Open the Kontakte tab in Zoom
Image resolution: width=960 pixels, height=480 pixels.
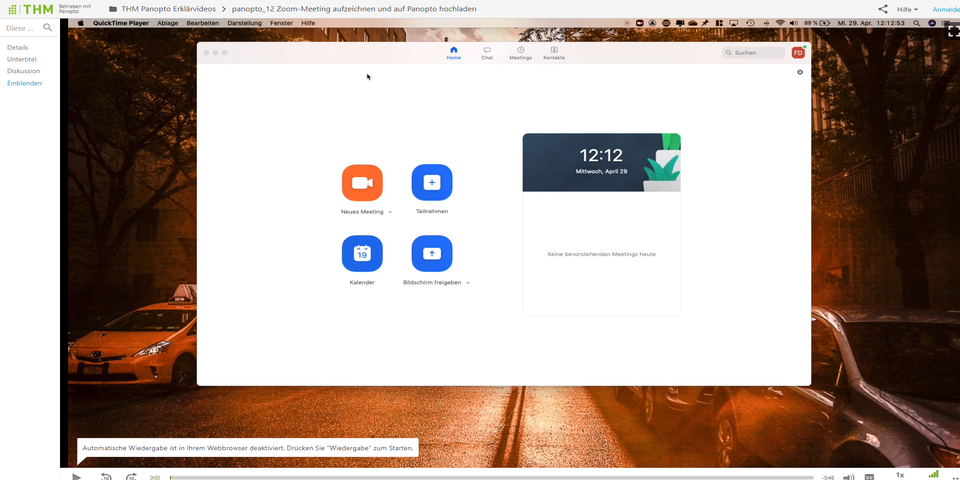(554, 53)
